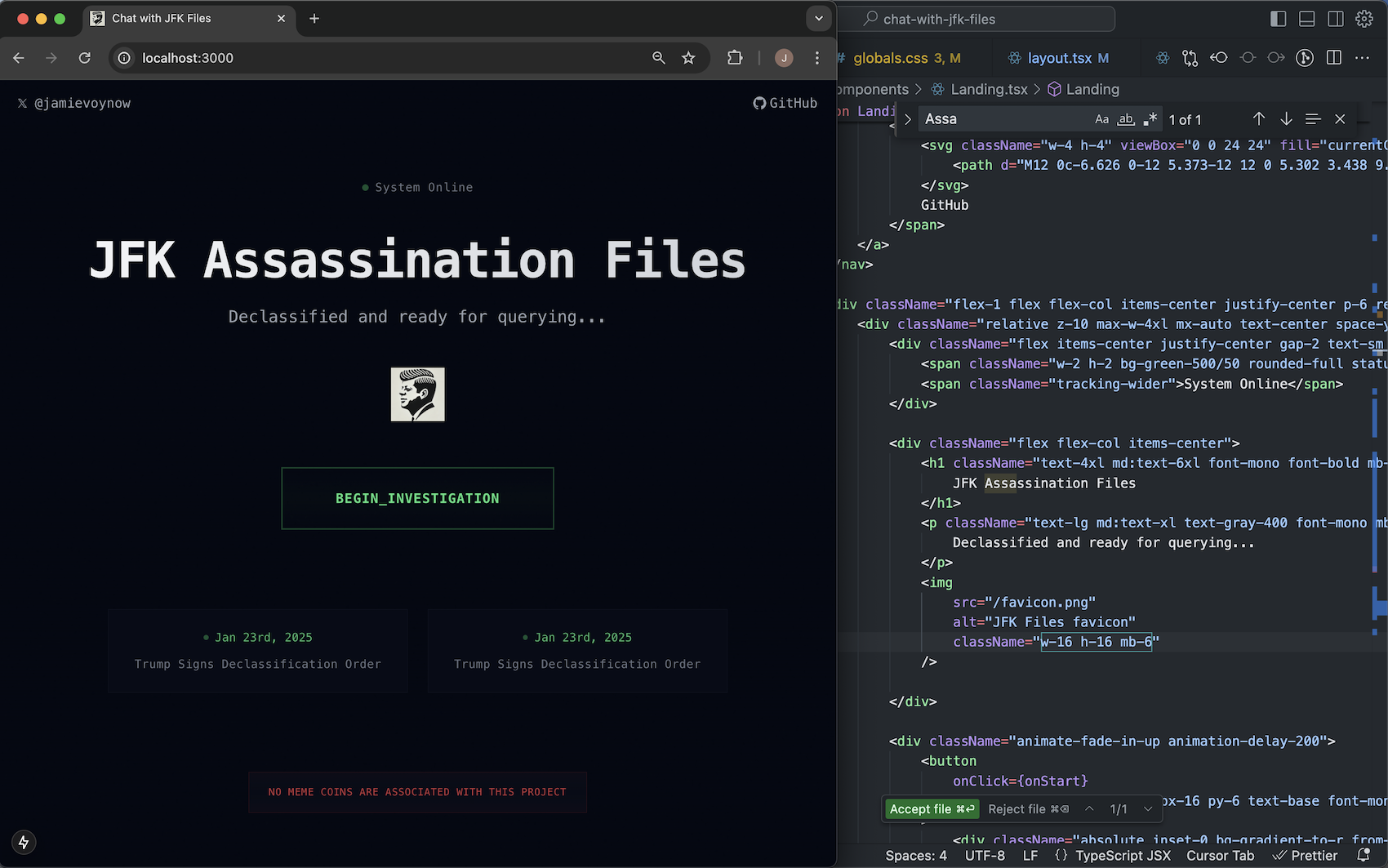Expand the find widget to show replace field
This screenshot has width=1388, height=868.
coord(906,119)
